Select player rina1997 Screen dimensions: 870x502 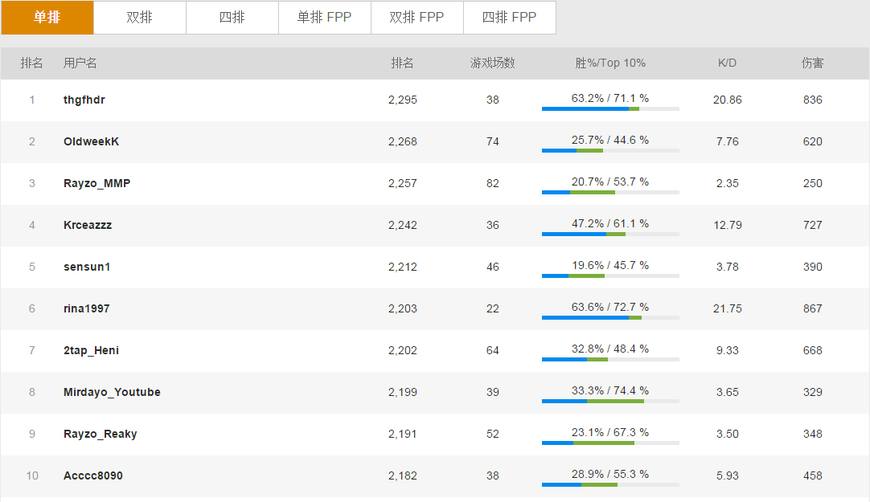(86, 309)
